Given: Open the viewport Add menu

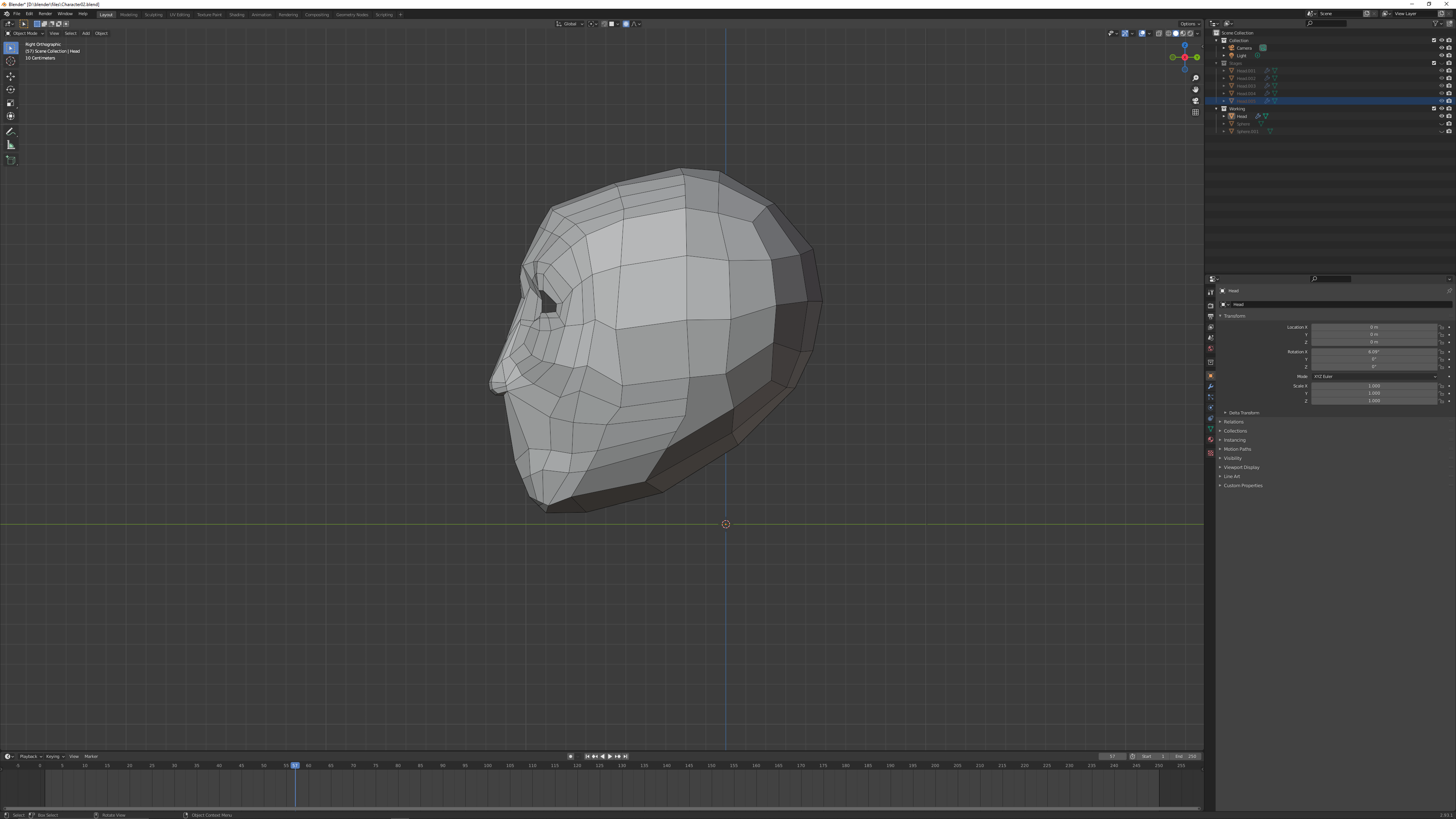Looking at the screenshot, I should [86, 33].
